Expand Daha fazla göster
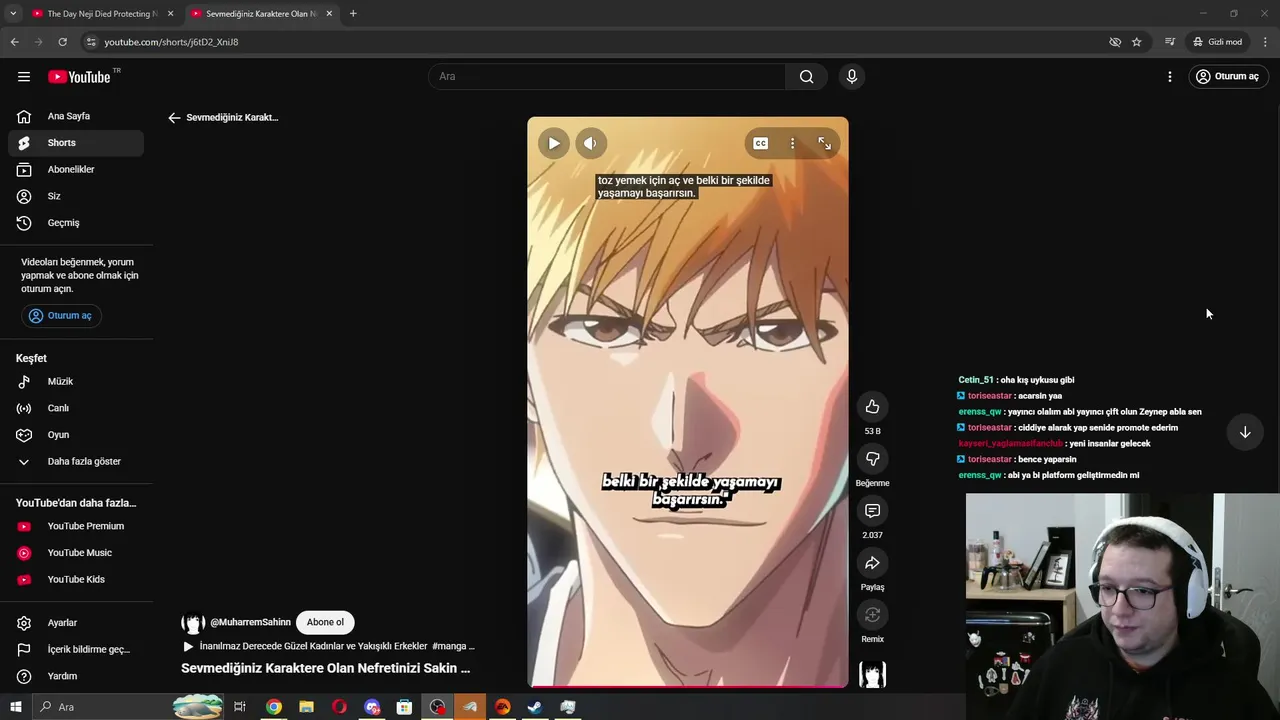 (76, 462)
